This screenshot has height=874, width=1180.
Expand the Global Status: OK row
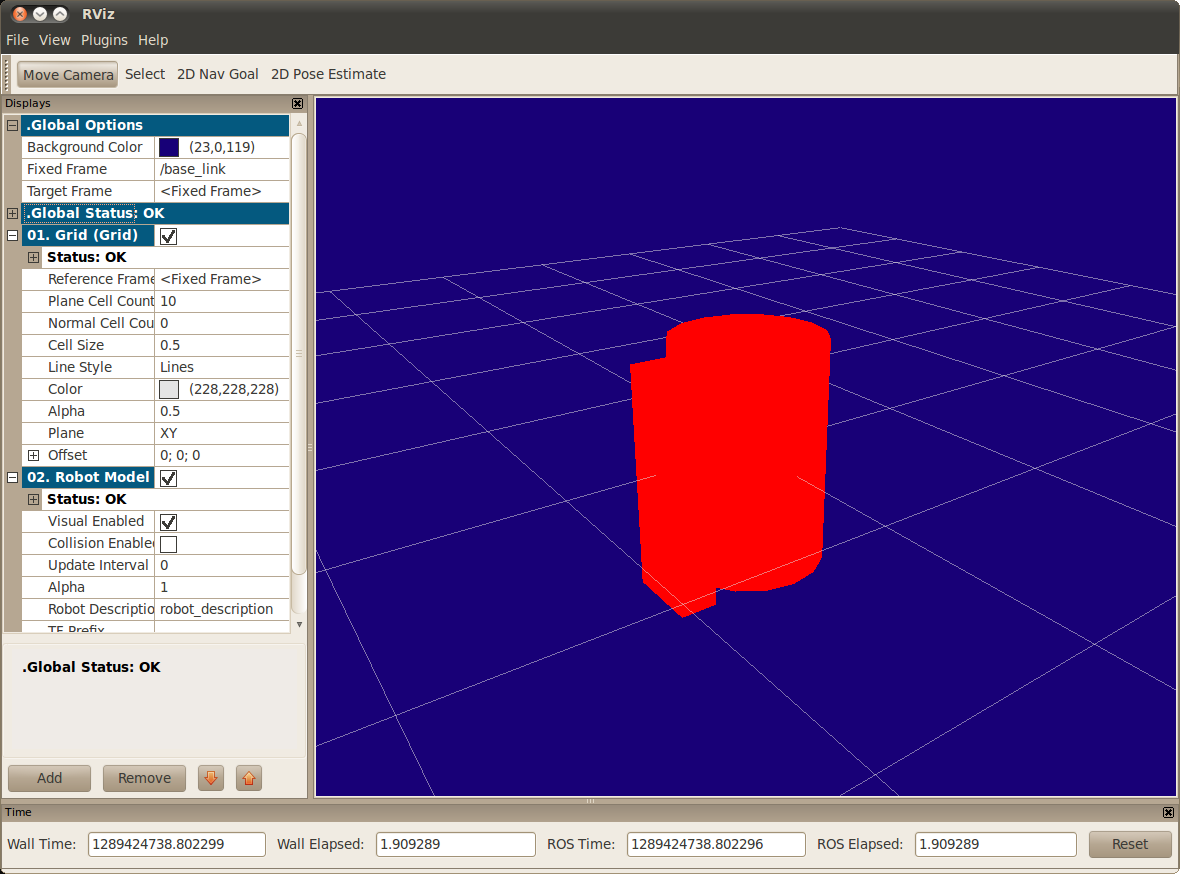(13, 213)
